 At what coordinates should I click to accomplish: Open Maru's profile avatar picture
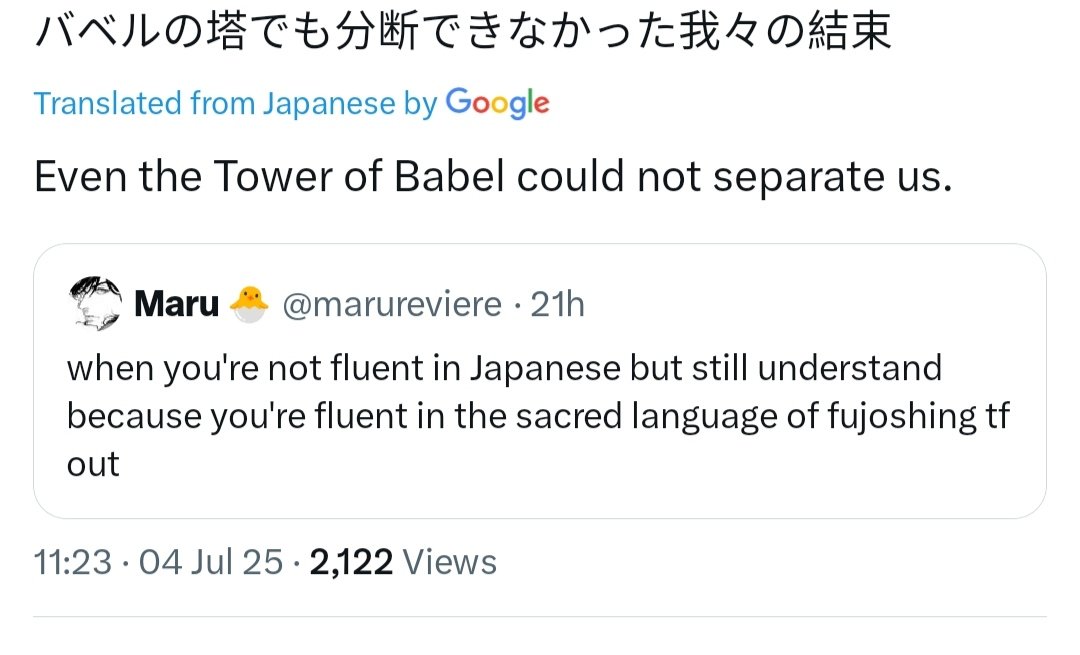tap(95, 303)
